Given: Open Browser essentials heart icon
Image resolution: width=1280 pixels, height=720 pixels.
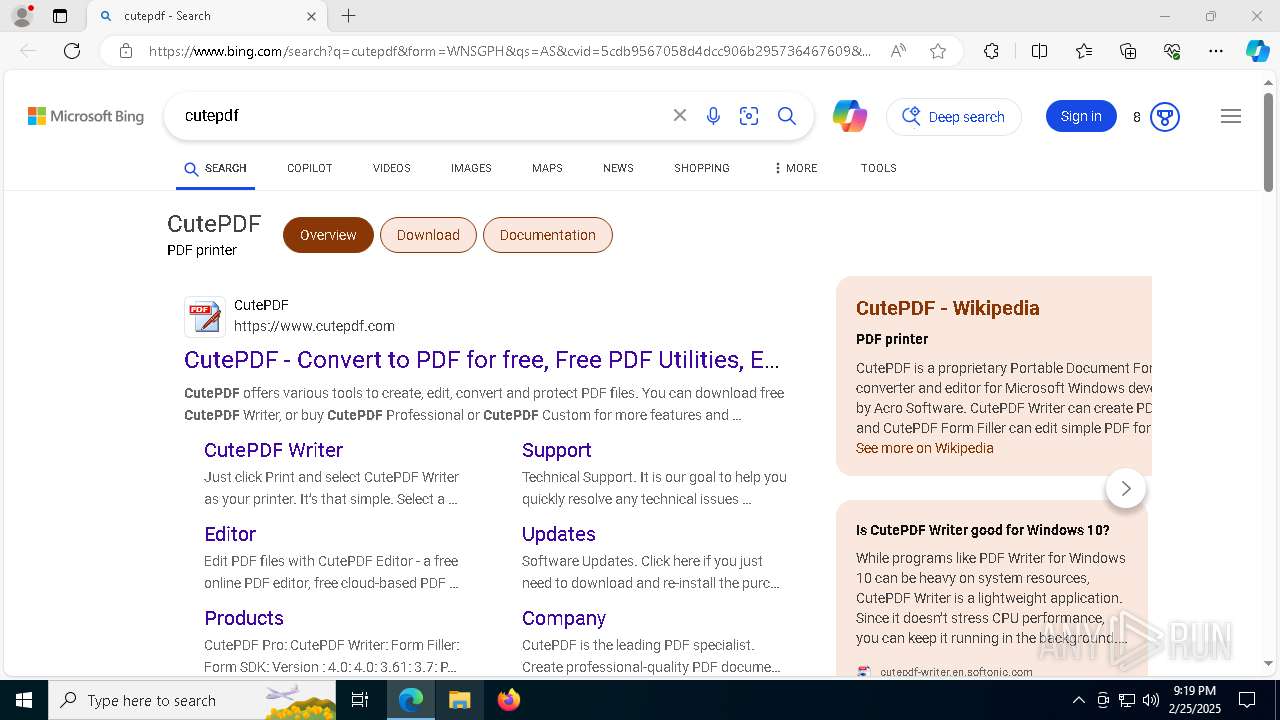Looking at the screenshot, I should [1172, 51].
